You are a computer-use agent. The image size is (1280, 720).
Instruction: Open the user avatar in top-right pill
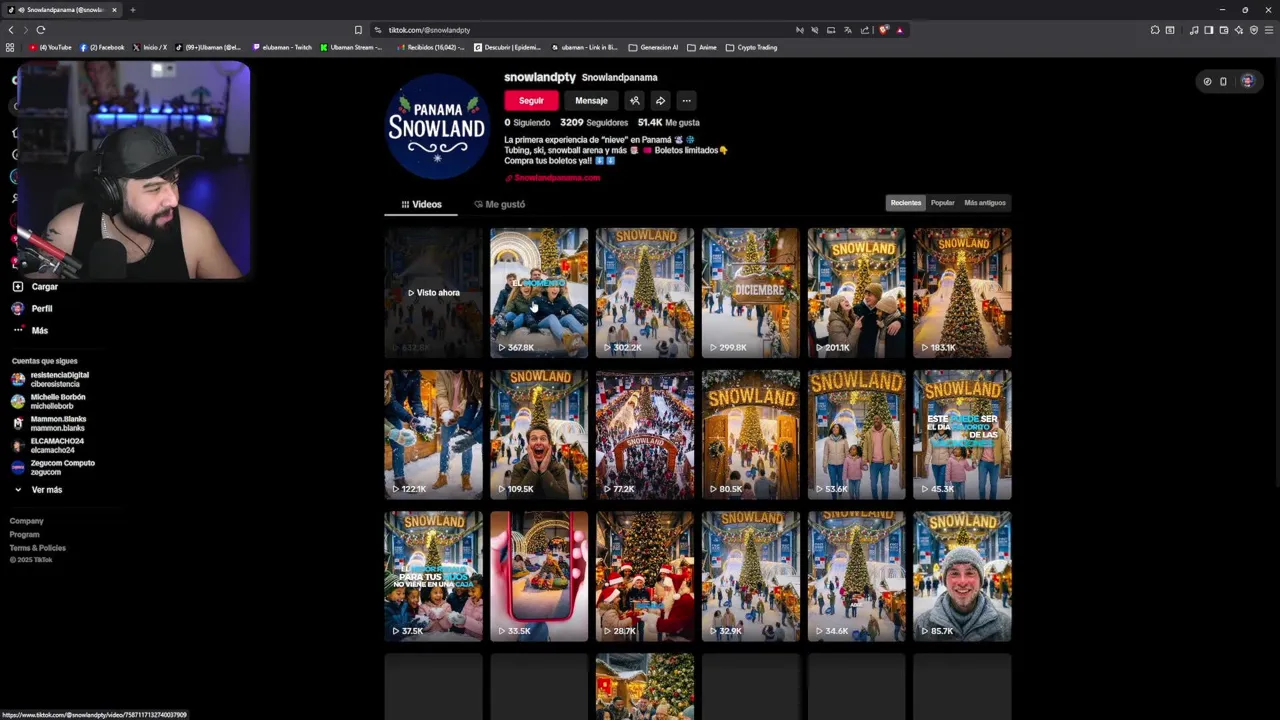click(1247, 81)
